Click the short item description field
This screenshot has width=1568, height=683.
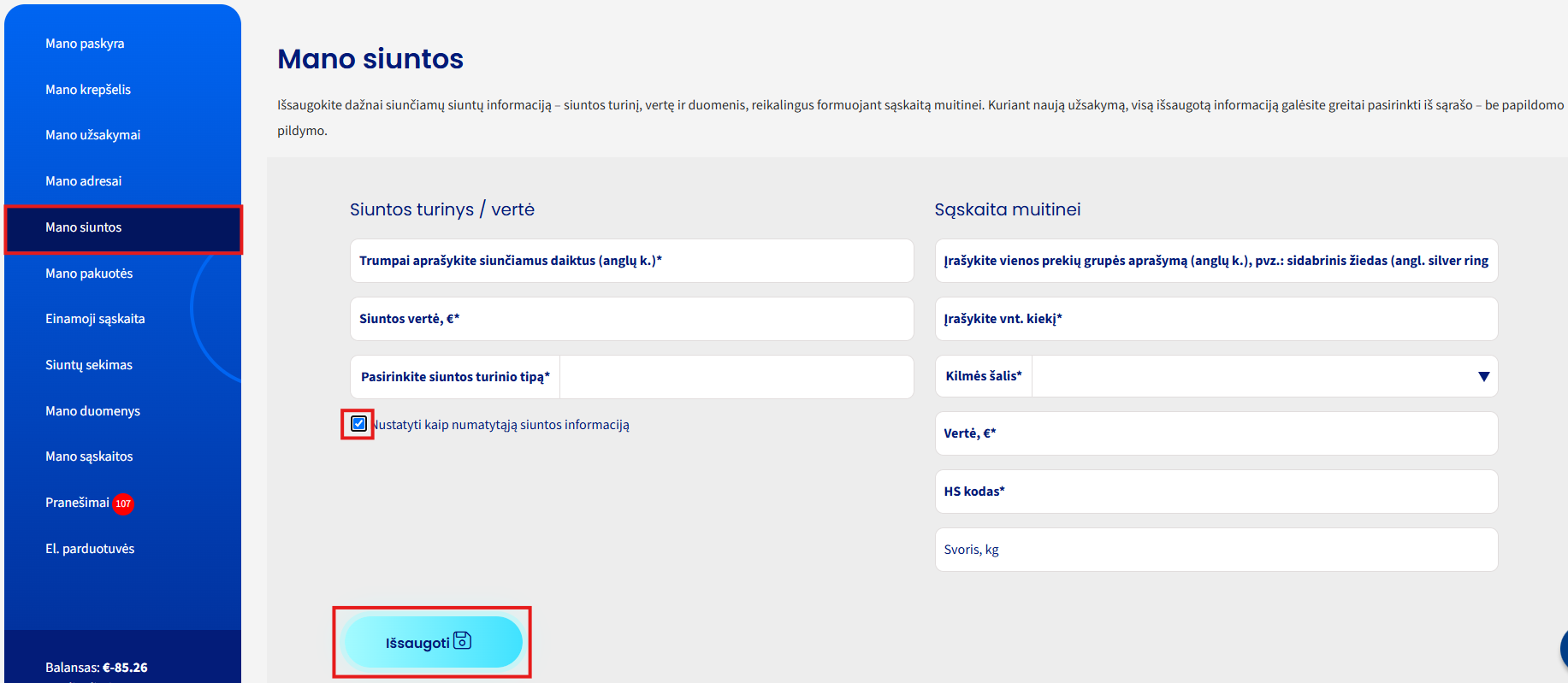[632, 261]
